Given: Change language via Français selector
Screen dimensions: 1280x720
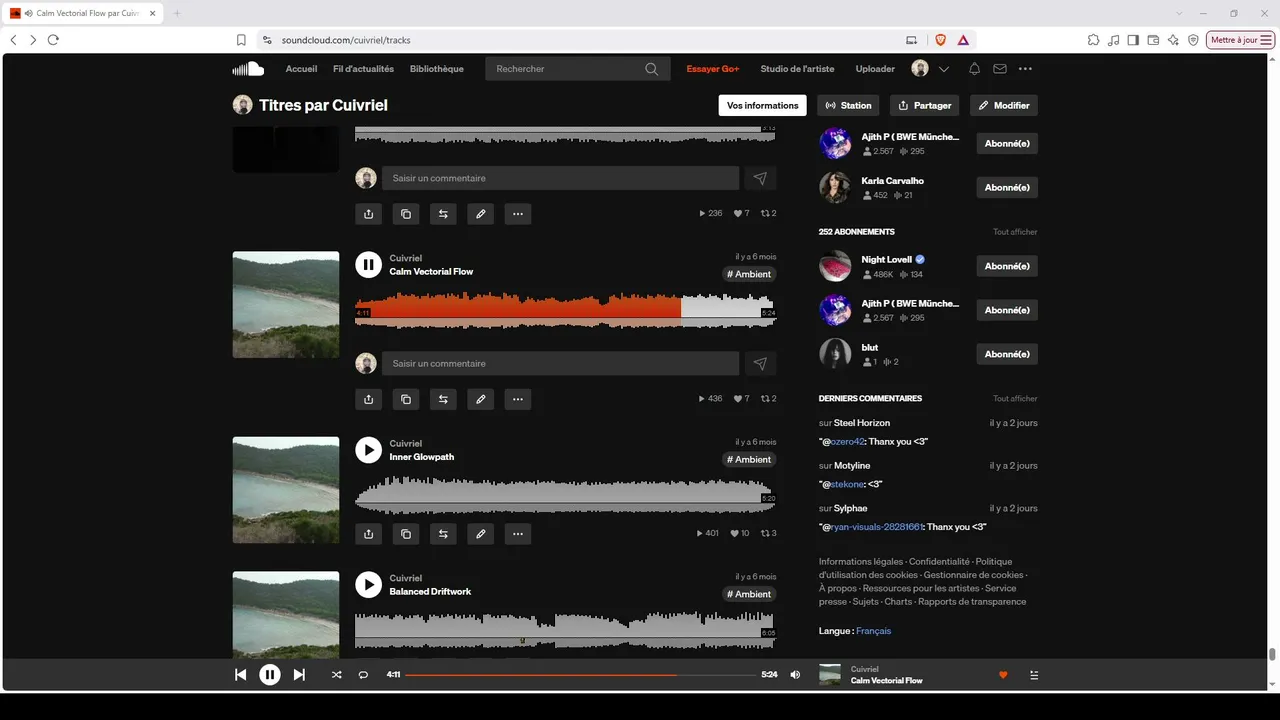Looking at the screenshot, I should (873, 631).
